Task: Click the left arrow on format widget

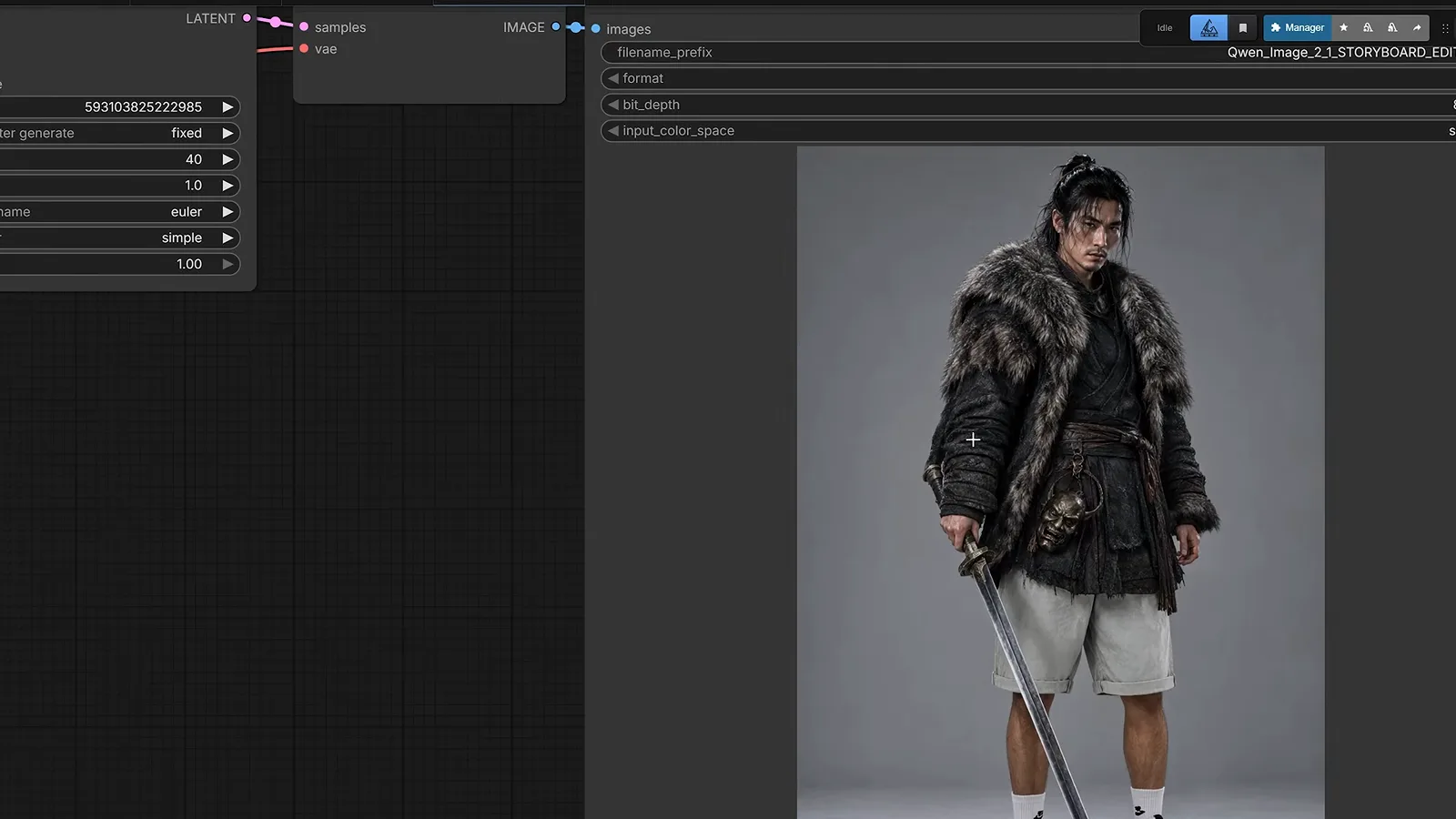Action: 613,78
